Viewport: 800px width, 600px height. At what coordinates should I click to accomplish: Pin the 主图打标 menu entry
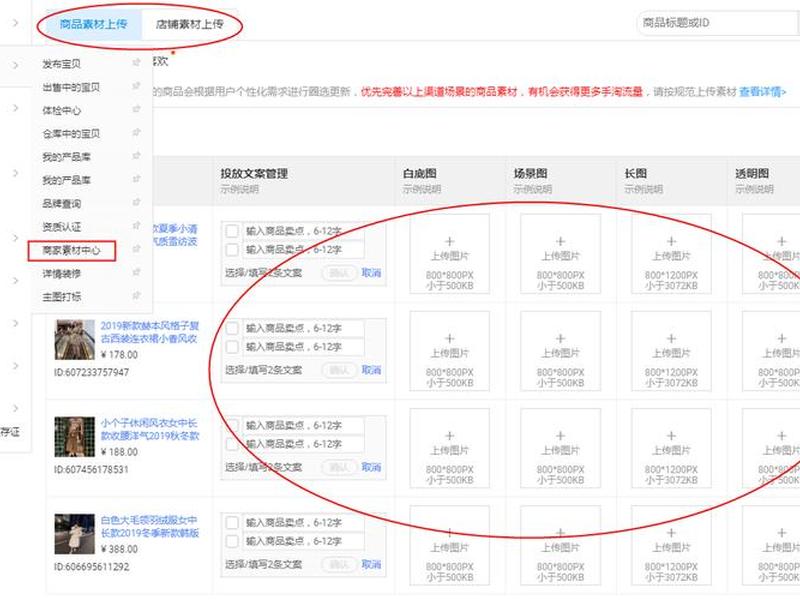(136, 295)
